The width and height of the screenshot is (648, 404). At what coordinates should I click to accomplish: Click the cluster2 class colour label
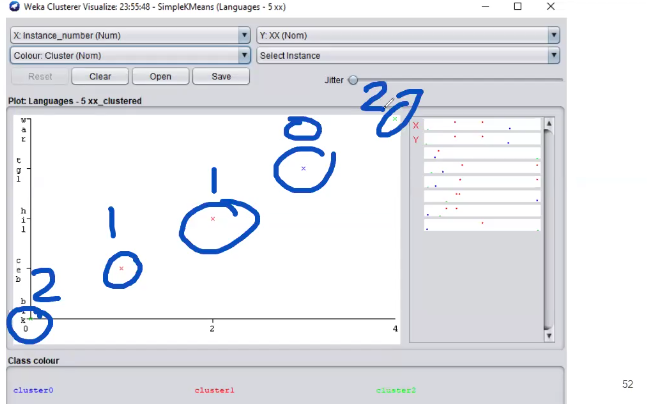tap(396, 390)
